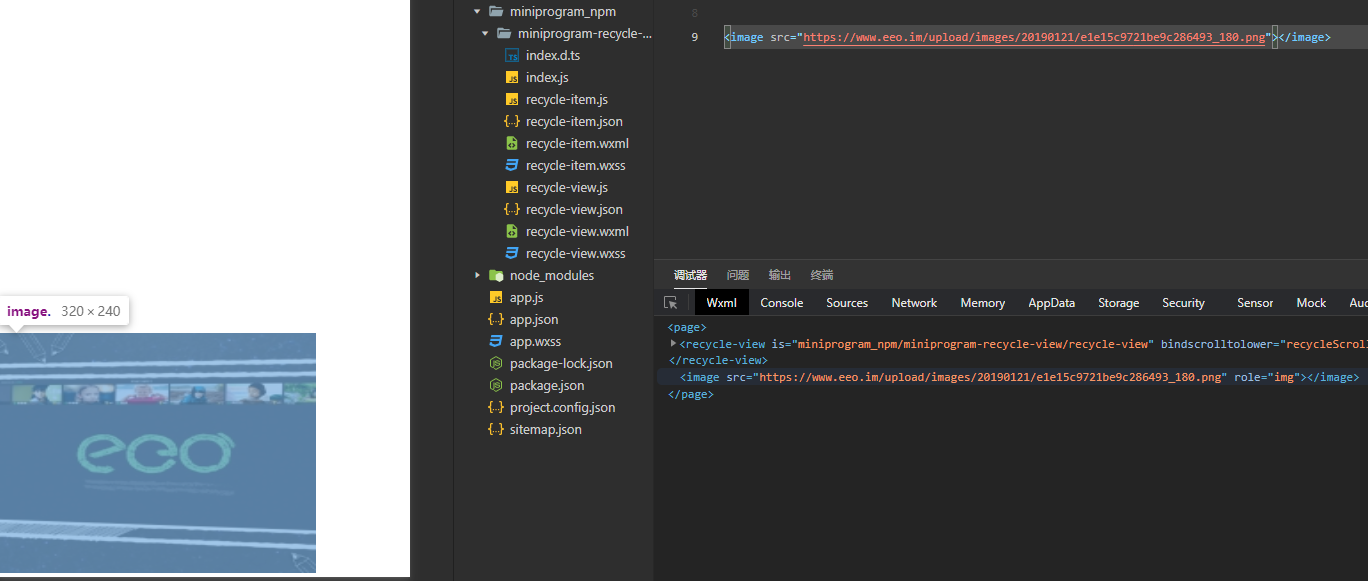Viewport: 1368px width, 581px height.
Task: Select the image element row in Wxml tree
Action: click(1011, 377)
